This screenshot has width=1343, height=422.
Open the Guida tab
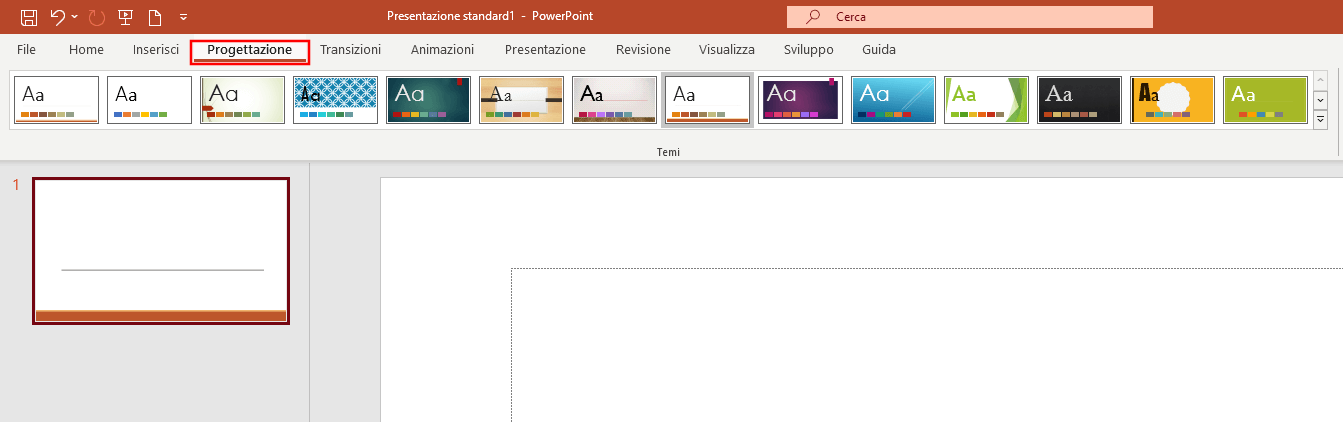click(x=879, y=50)
